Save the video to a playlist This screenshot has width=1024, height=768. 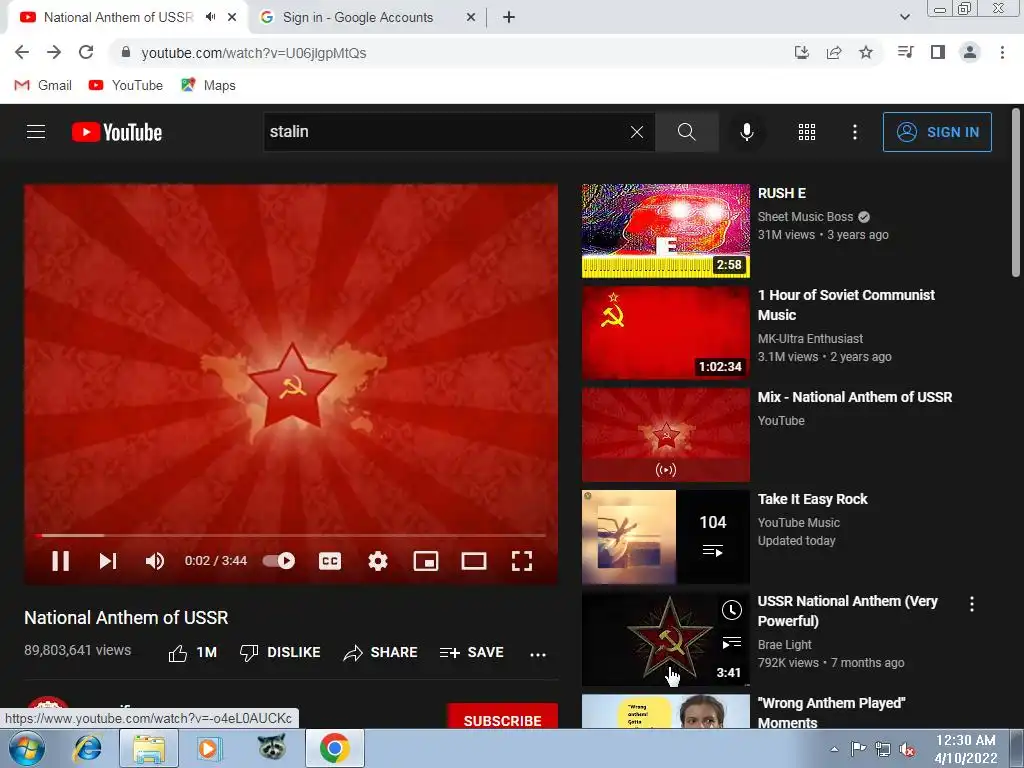(472, 652)
